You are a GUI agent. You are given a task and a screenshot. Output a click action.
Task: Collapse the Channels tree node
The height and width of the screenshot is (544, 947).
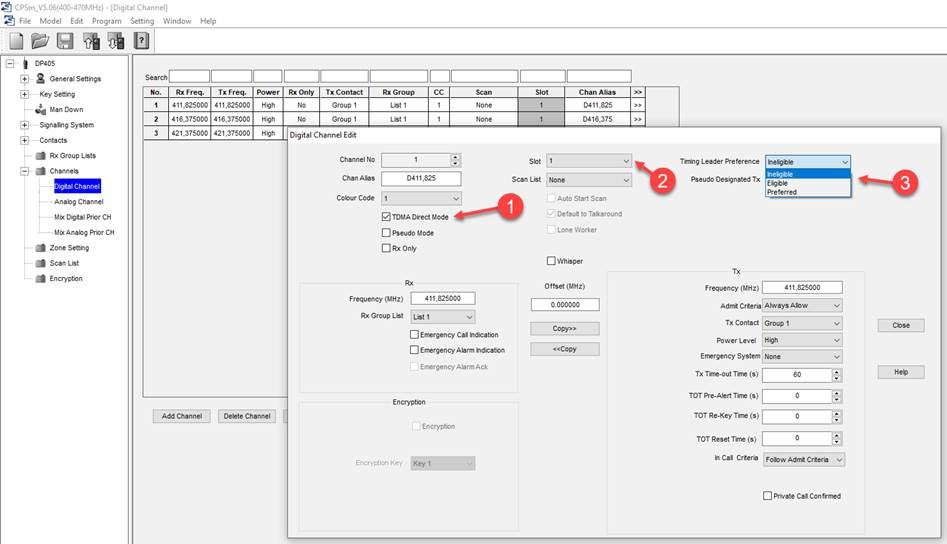[24, 171]
